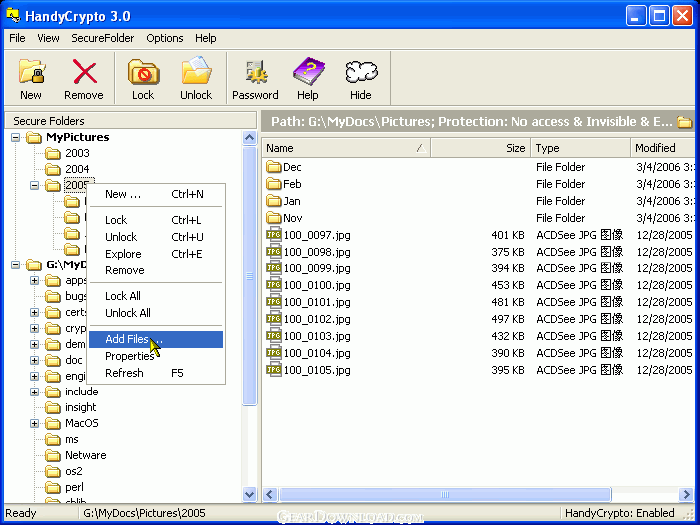
Task: Open the Help menu in menu bar
Action: click(x=206, y=38)
